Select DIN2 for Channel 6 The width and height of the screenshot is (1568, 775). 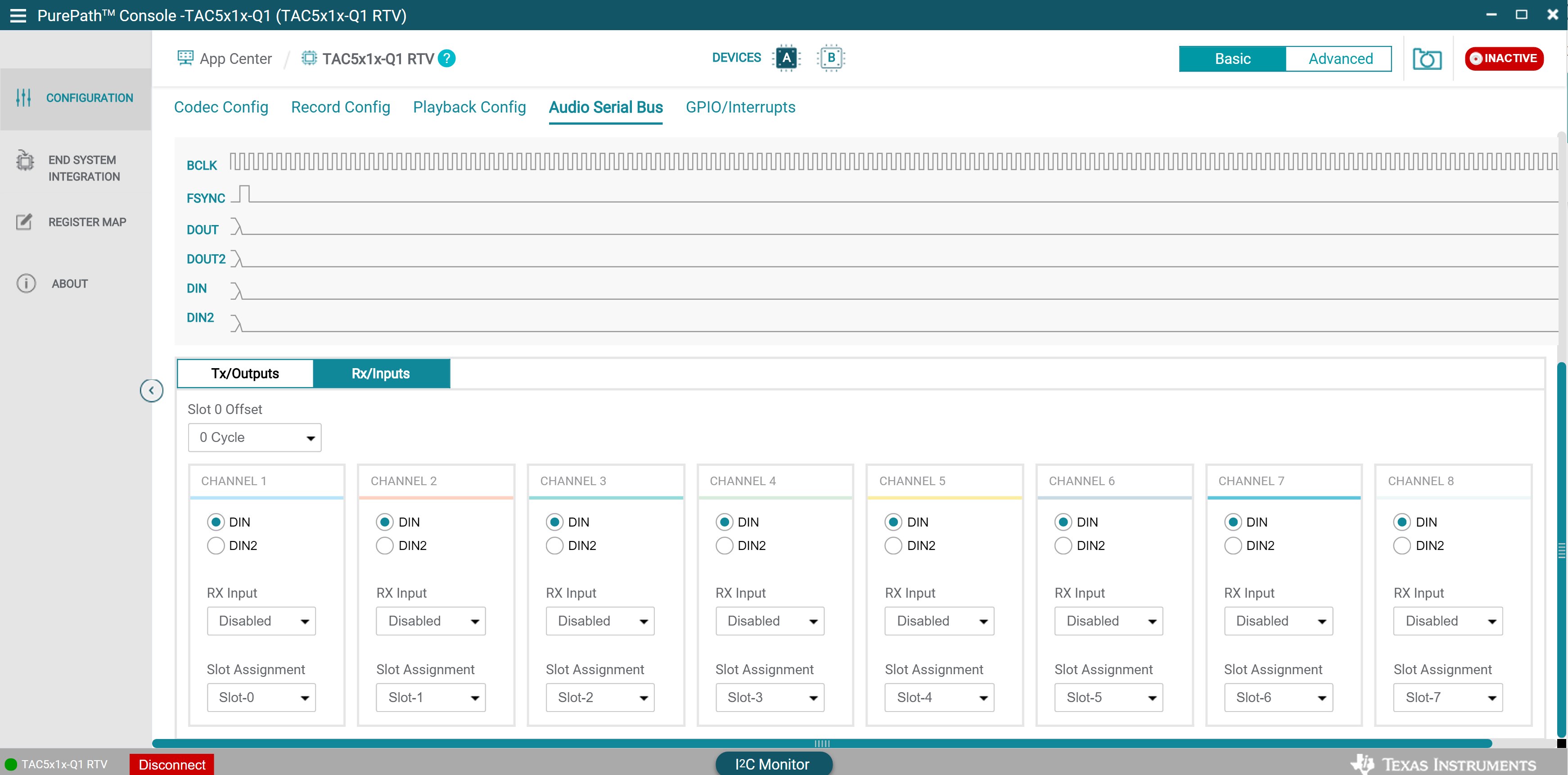(x=1063, y=546)
